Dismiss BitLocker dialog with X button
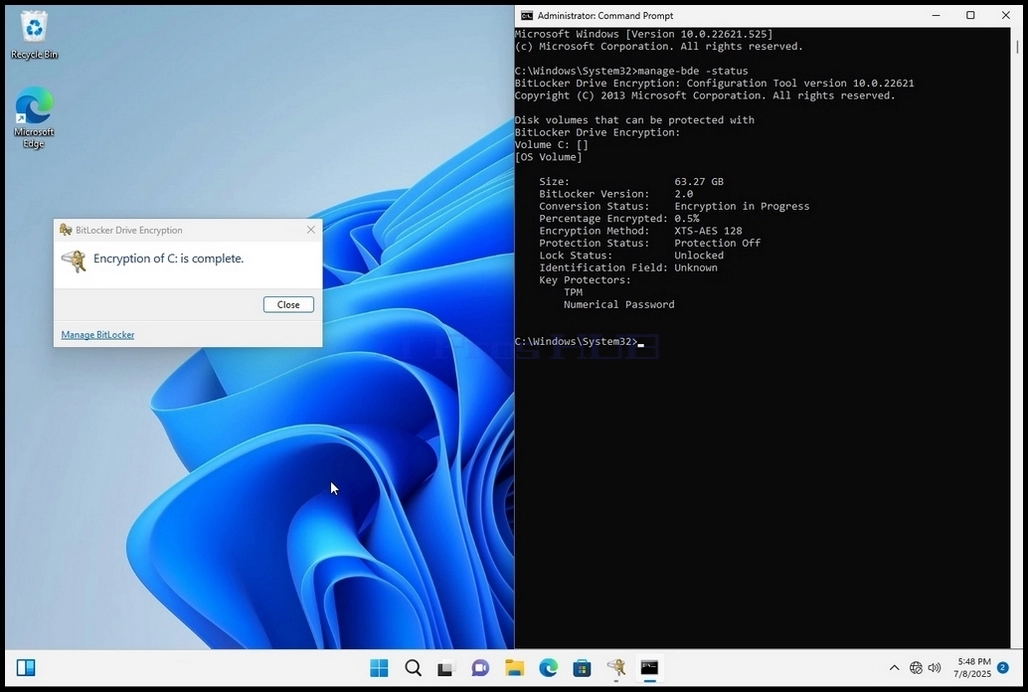1028x692 pixels. click(311, 230)
